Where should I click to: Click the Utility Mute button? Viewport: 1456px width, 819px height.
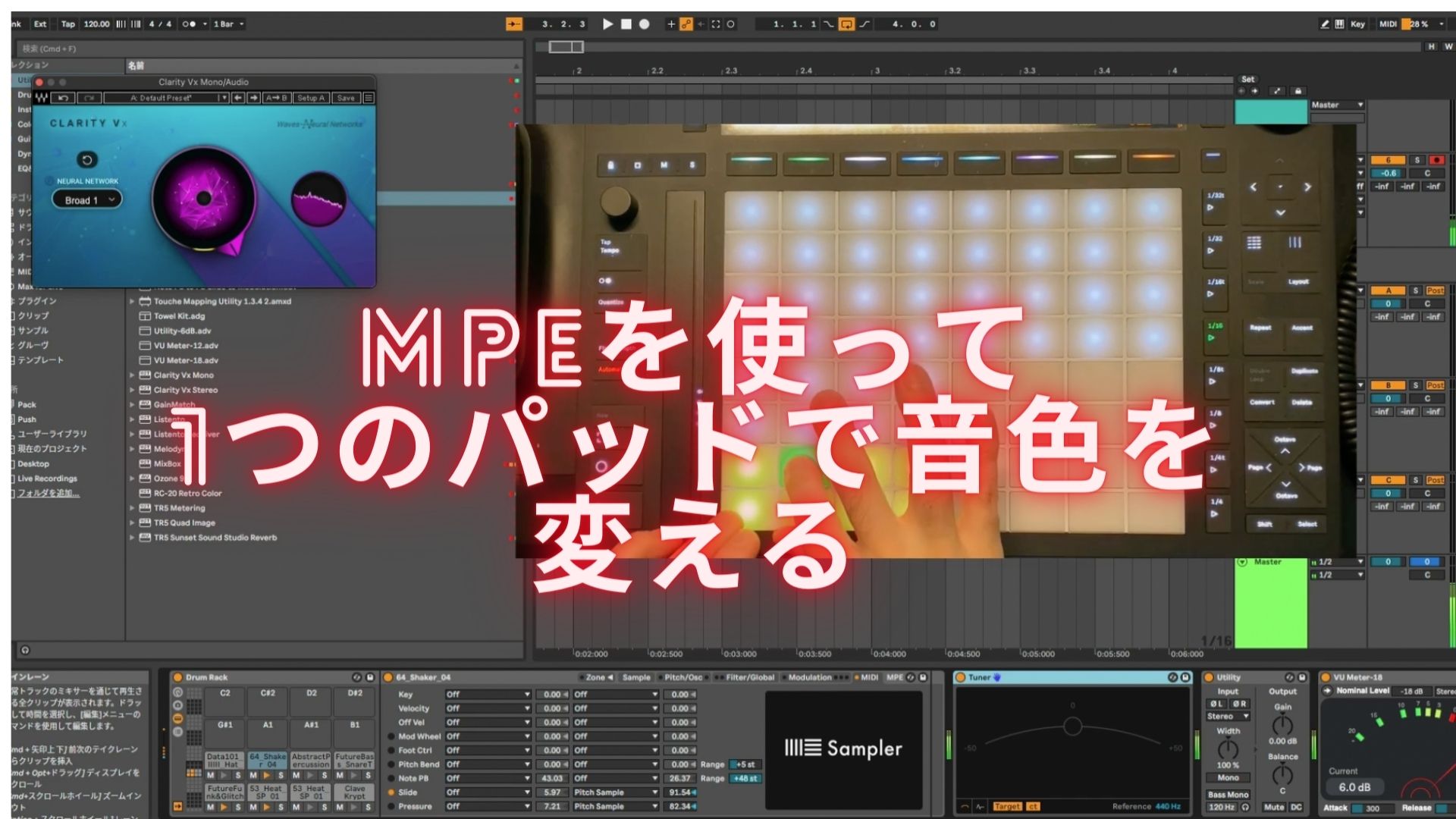[1274, 808]
